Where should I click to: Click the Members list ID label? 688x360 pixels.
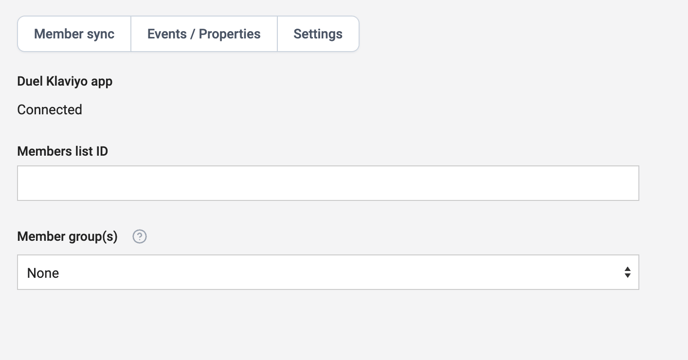pyautogui.click(x=62, y=151)
